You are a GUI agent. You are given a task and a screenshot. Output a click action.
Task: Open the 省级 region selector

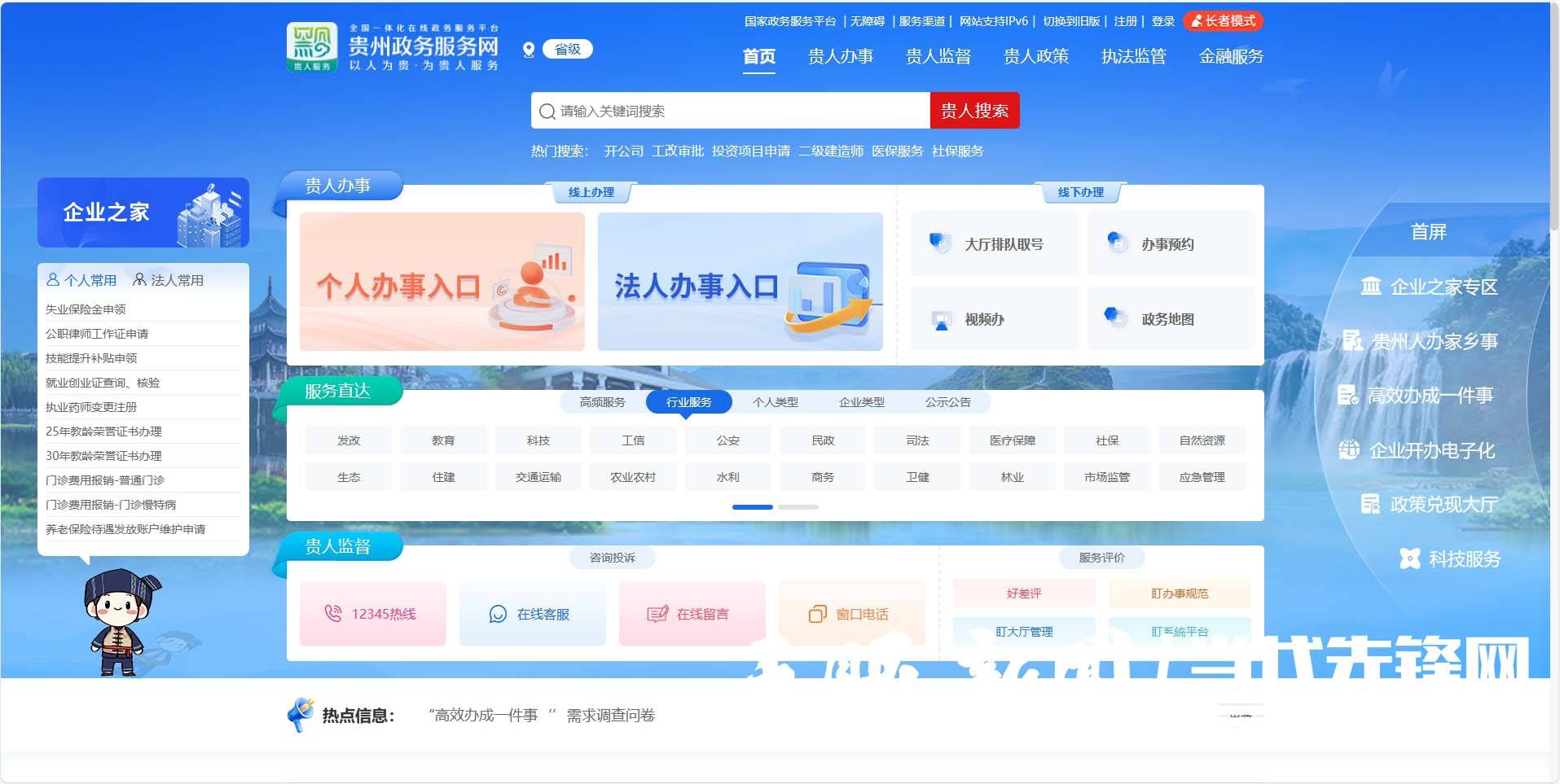pyautogui.click(x=568, y=50)
